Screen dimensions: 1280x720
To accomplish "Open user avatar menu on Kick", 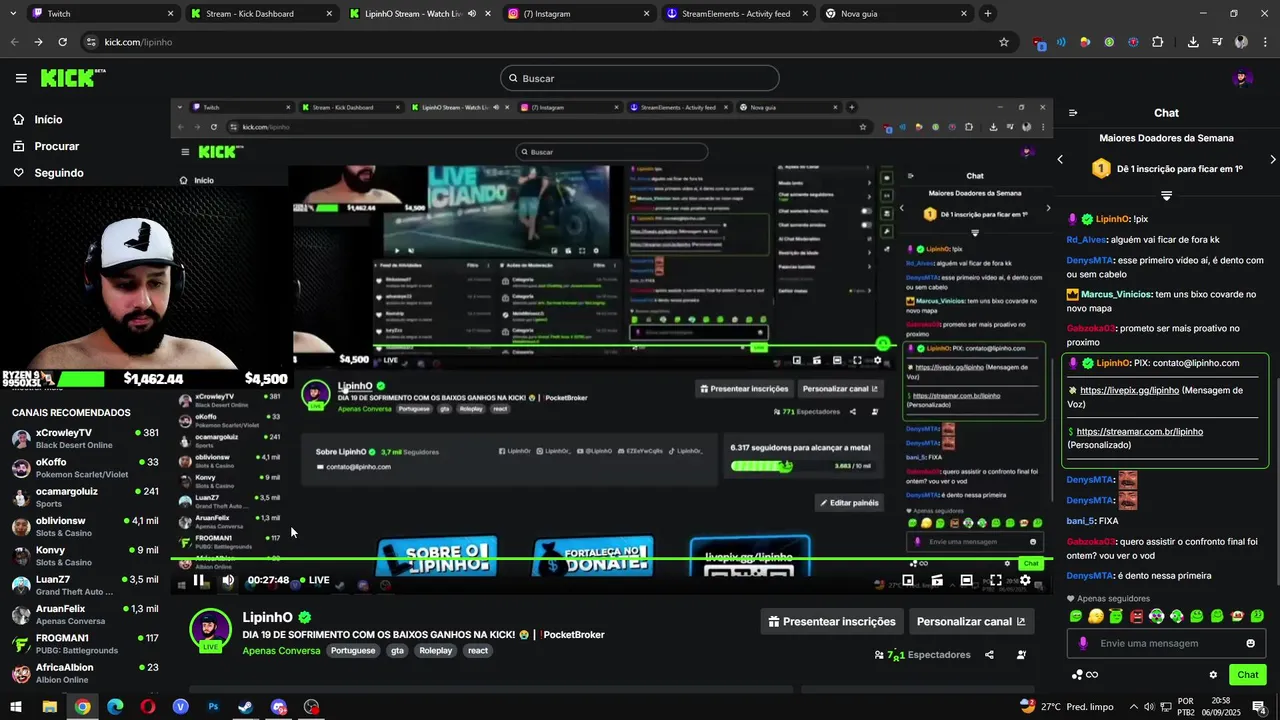I will [1243, 78].
